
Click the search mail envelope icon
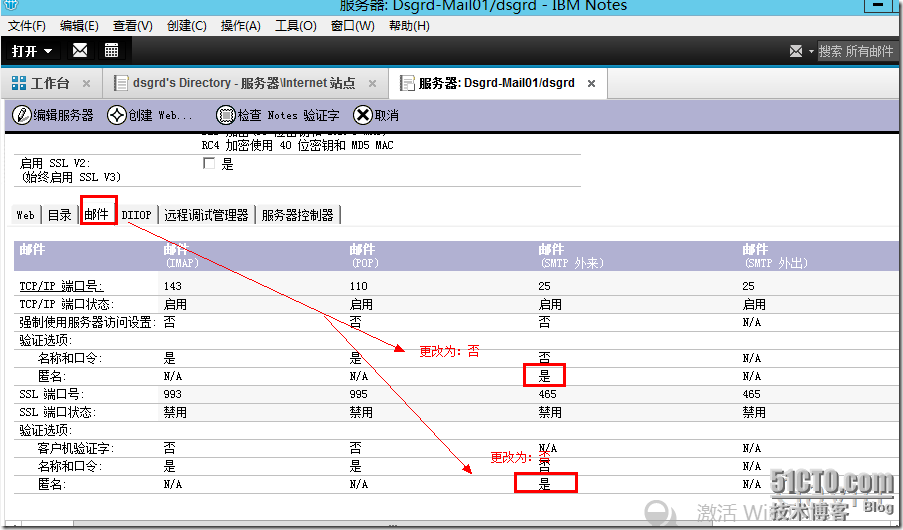point(796,51)
